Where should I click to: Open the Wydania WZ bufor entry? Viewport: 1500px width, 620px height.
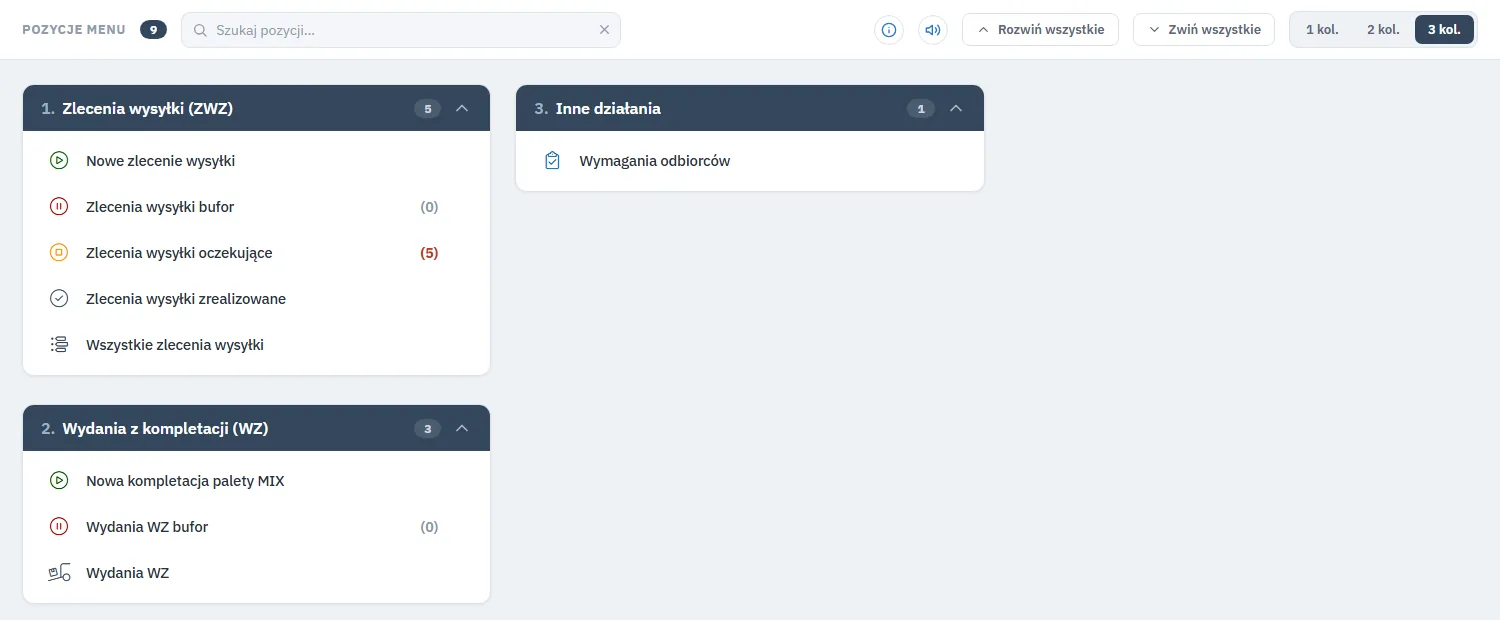(256, 527)
